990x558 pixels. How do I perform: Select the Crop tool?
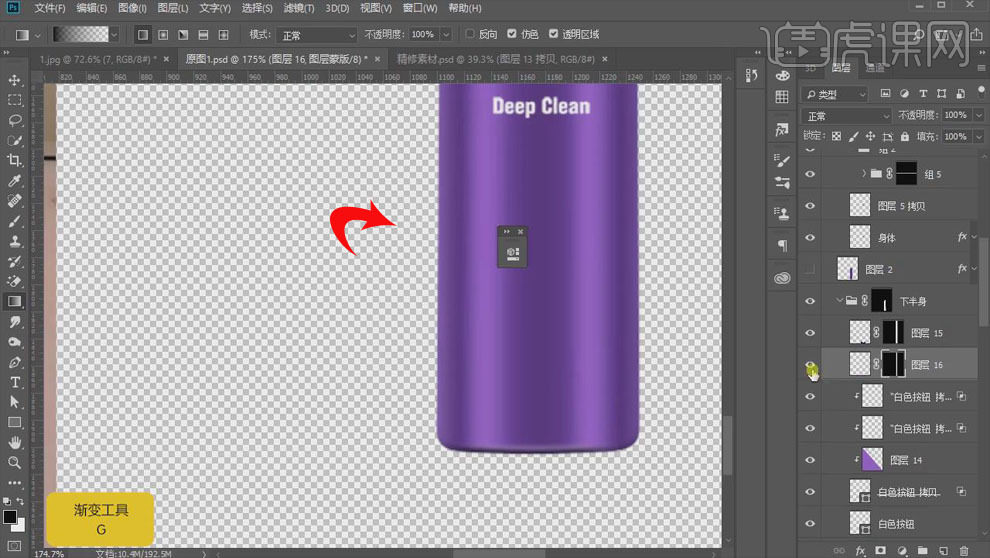click(15, 161)
